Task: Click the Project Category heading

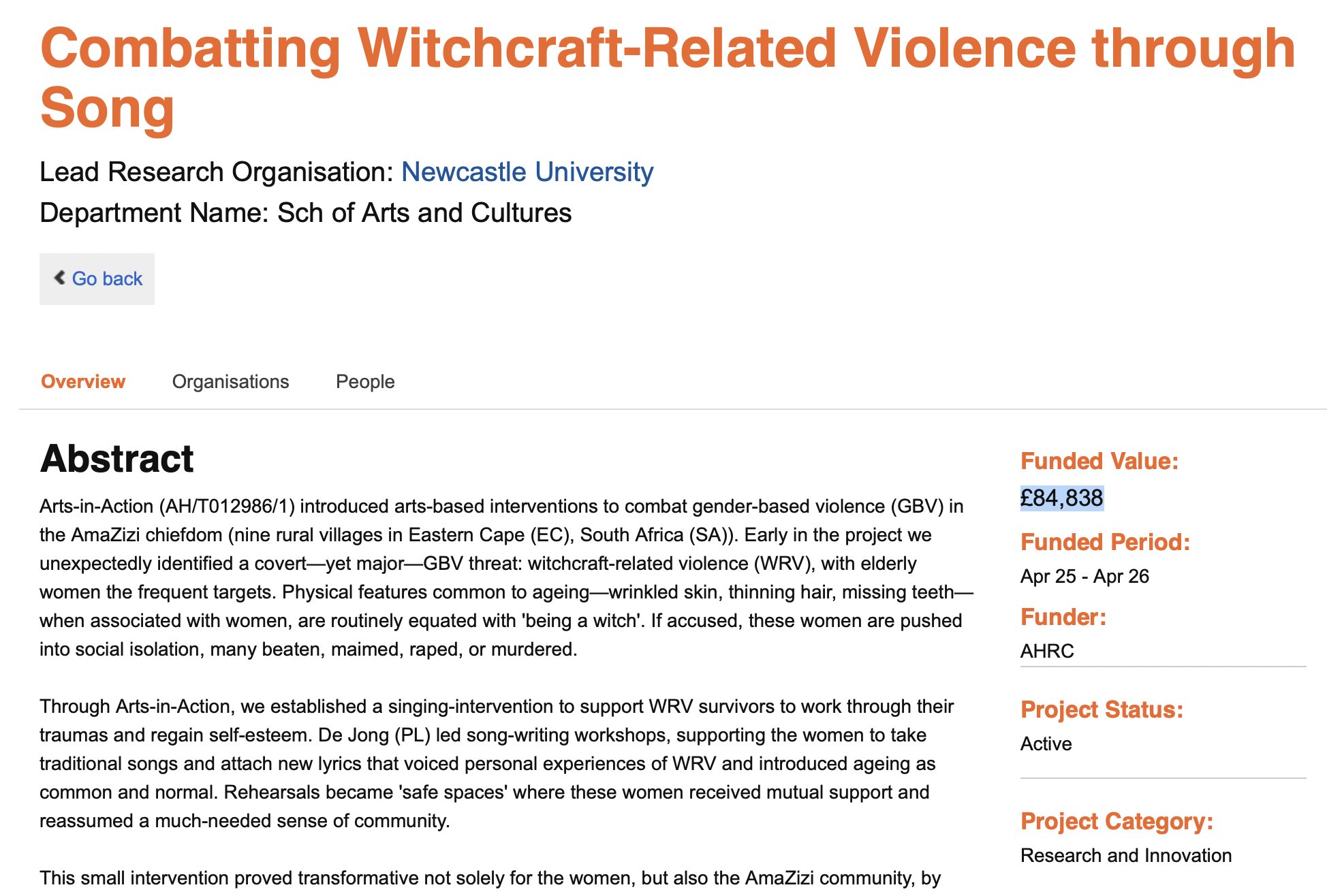Action: pos(1117,821)
